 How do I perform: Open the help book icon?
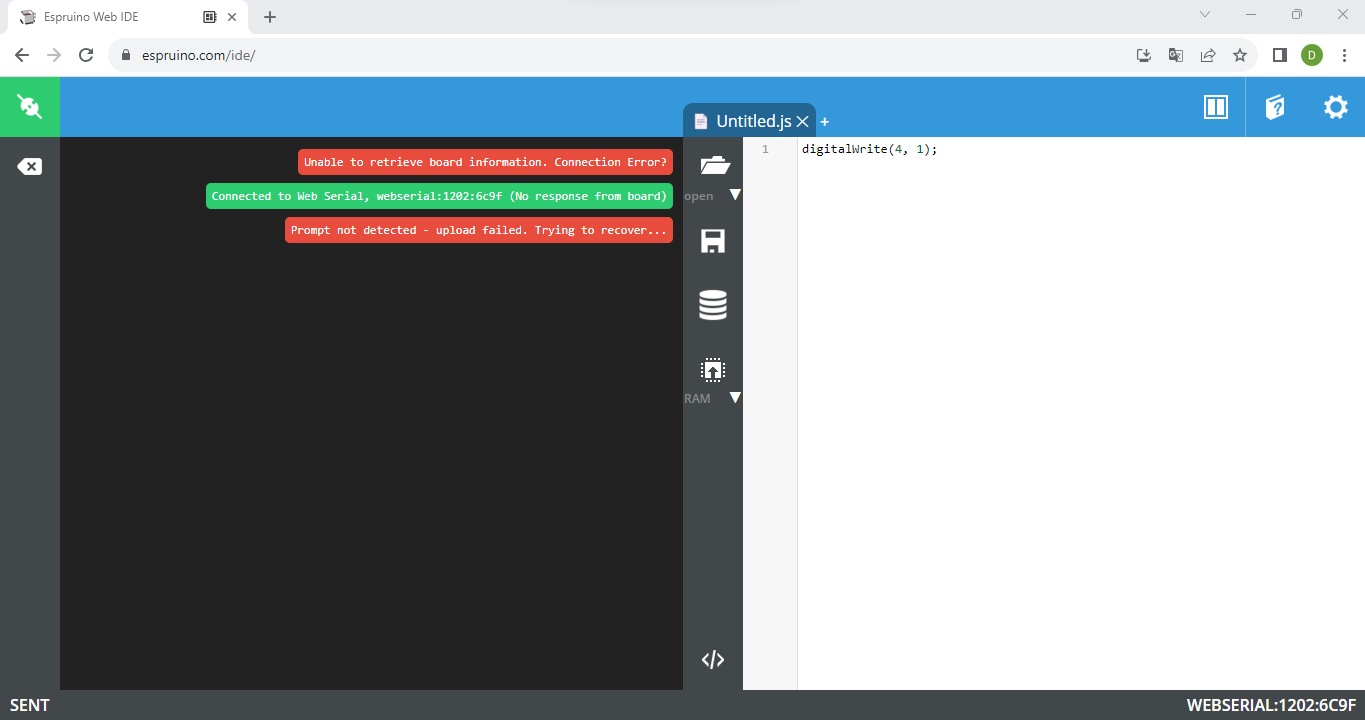[x=1275, y=107]
